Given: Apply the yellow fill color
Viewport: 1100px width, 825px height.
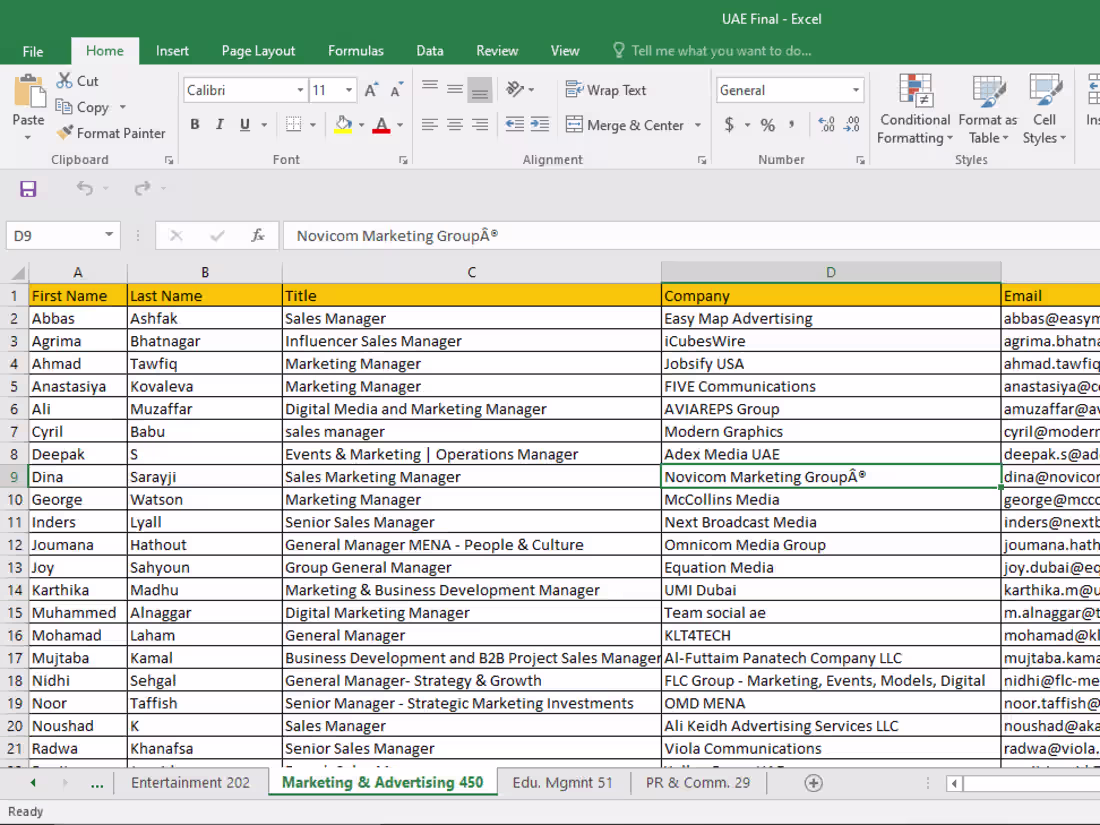Looking at the screenshot, I should pyautogui.click(x=342, y=125).
